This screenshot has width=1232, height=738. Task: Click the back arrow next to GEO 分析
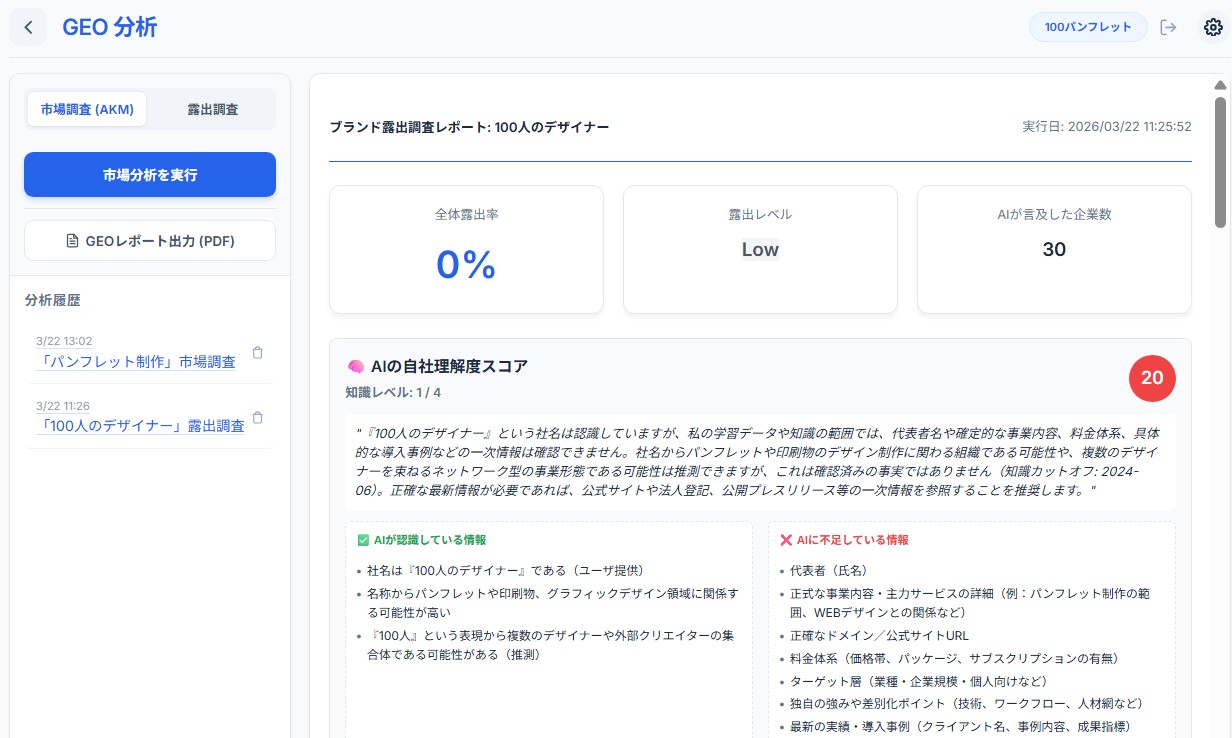point(28,27)
